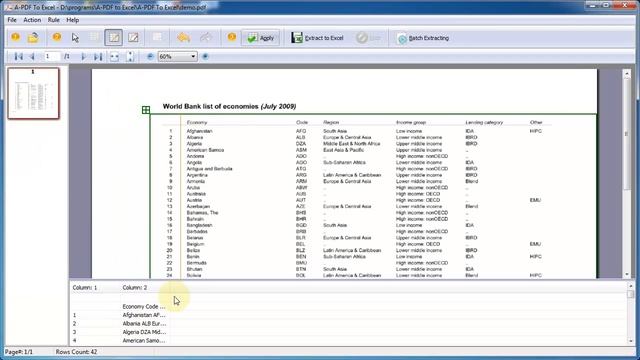This screenshot has height=360, width=640.
Task: Click the undo arrow icon in toolbar
Action: (x=183, y=38)
